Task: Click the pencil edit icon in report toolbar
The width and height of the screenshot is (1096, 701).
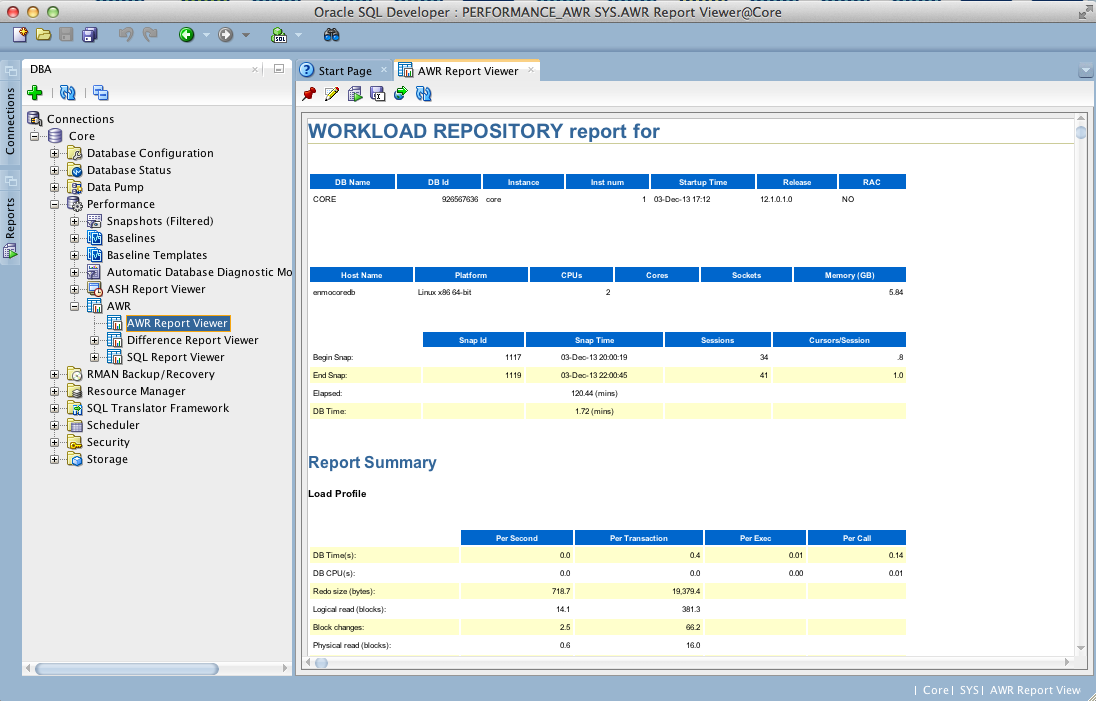Action: (332, 93)
